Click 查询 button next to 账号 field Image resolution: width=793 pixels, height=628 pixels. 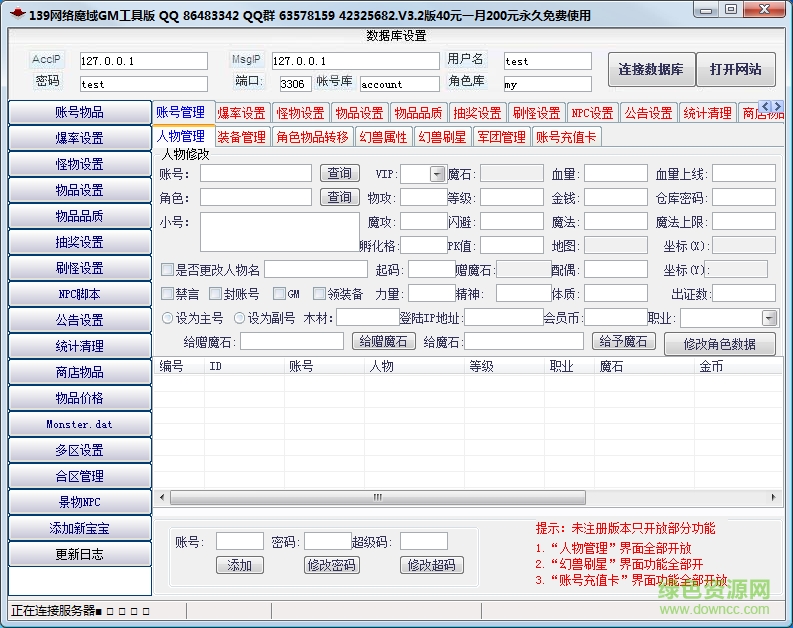340,173
